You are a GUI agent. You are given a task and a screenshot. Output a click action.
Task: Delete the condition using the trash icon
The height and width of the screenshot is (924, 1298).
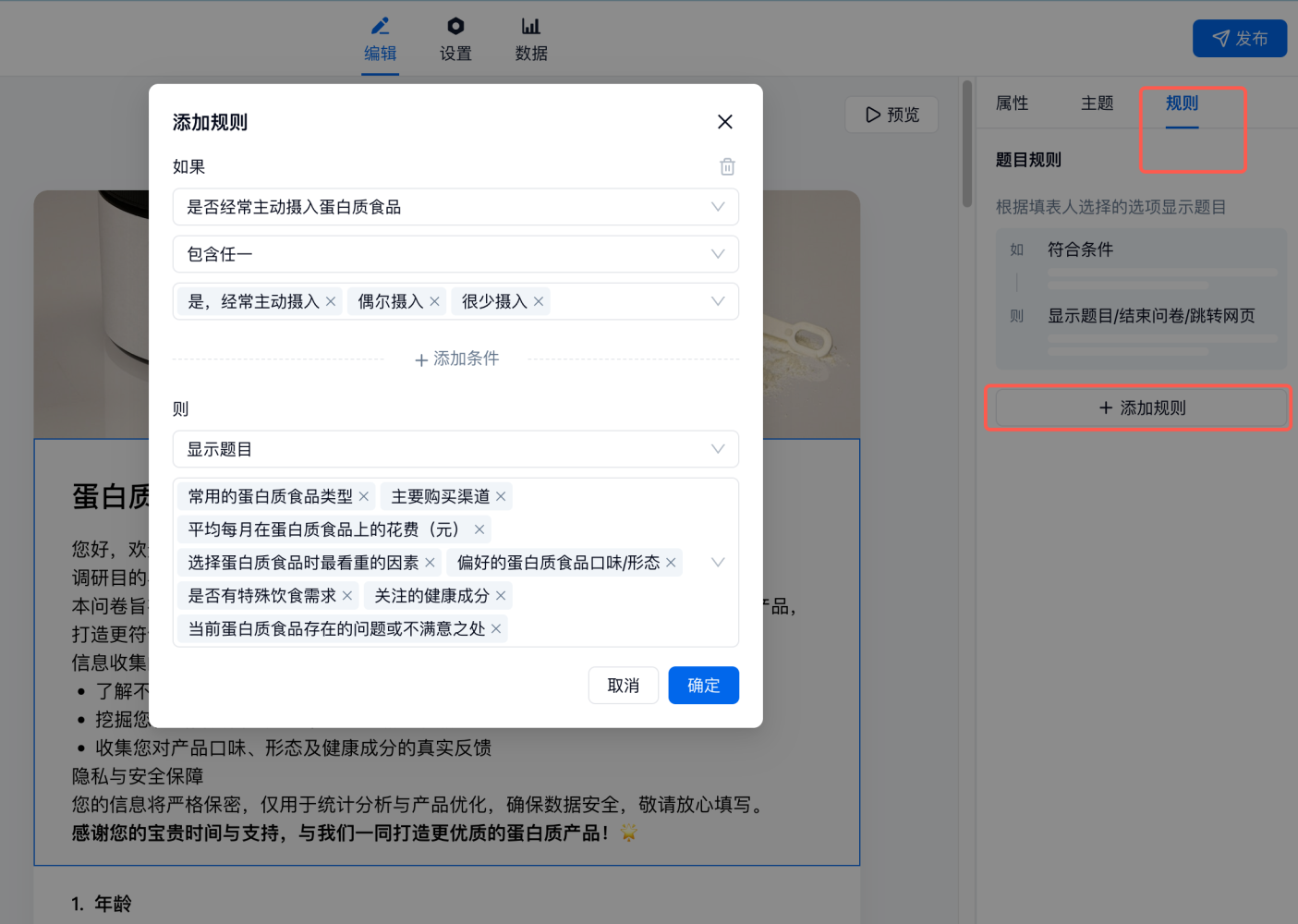coord(727,166)
